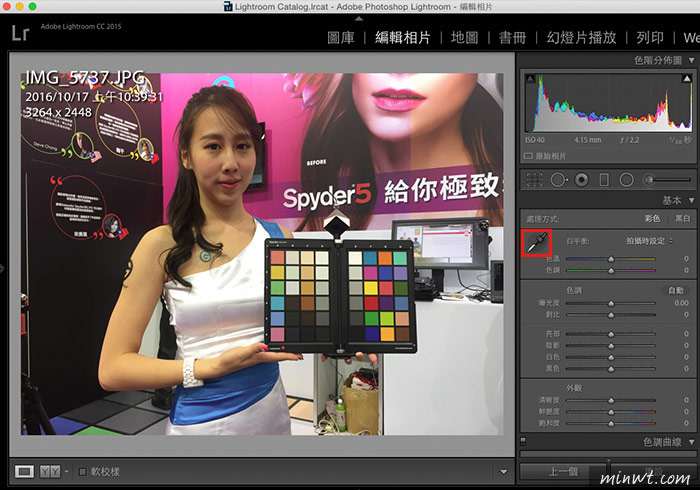The height and width of the screenshot is (490, 700).
Task: Set treatment to 黑白 black and white
Action: [682, 219]
